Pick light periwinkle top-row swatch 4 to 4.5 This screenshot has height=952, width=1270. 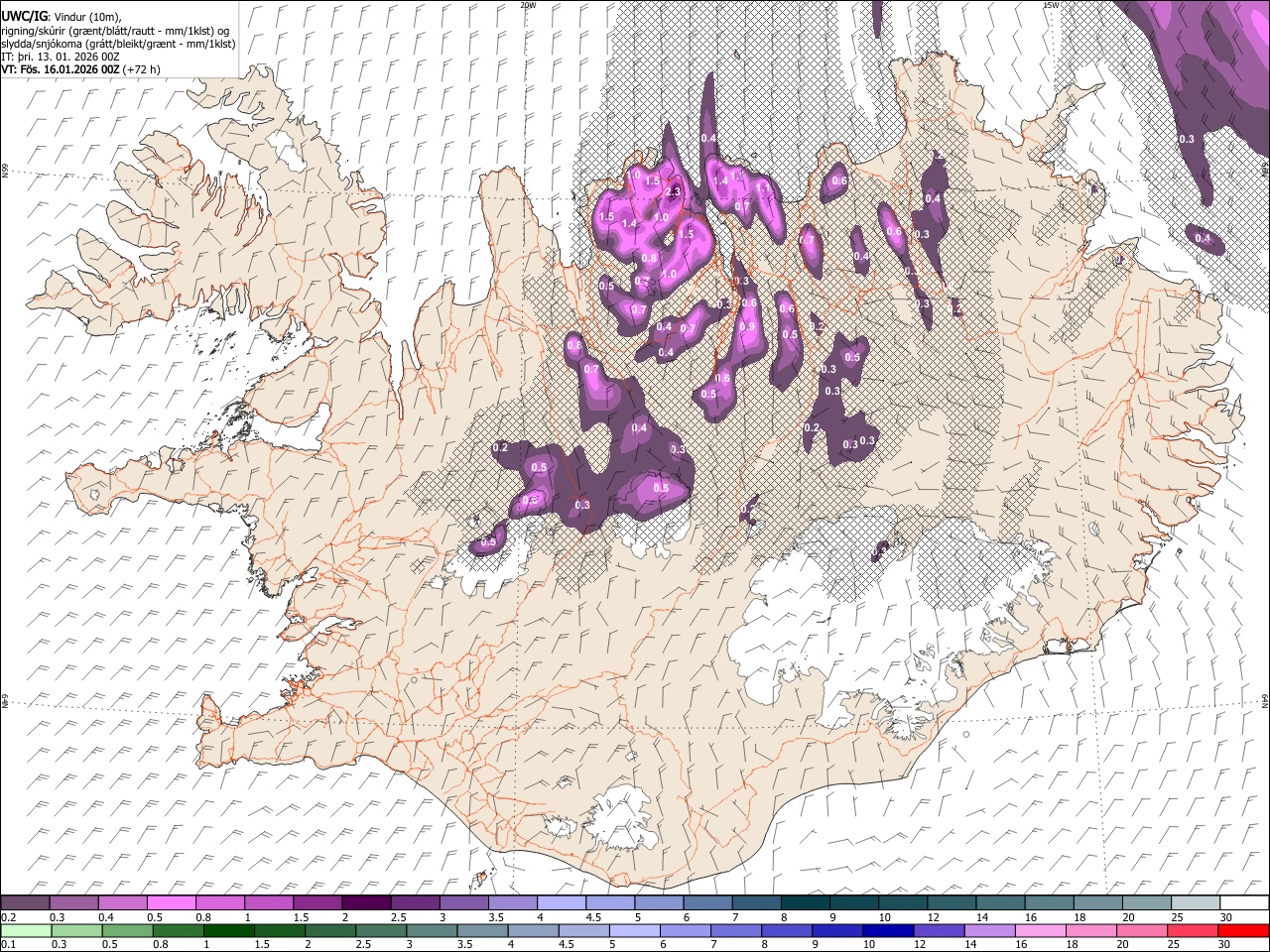tap(562, 902)
